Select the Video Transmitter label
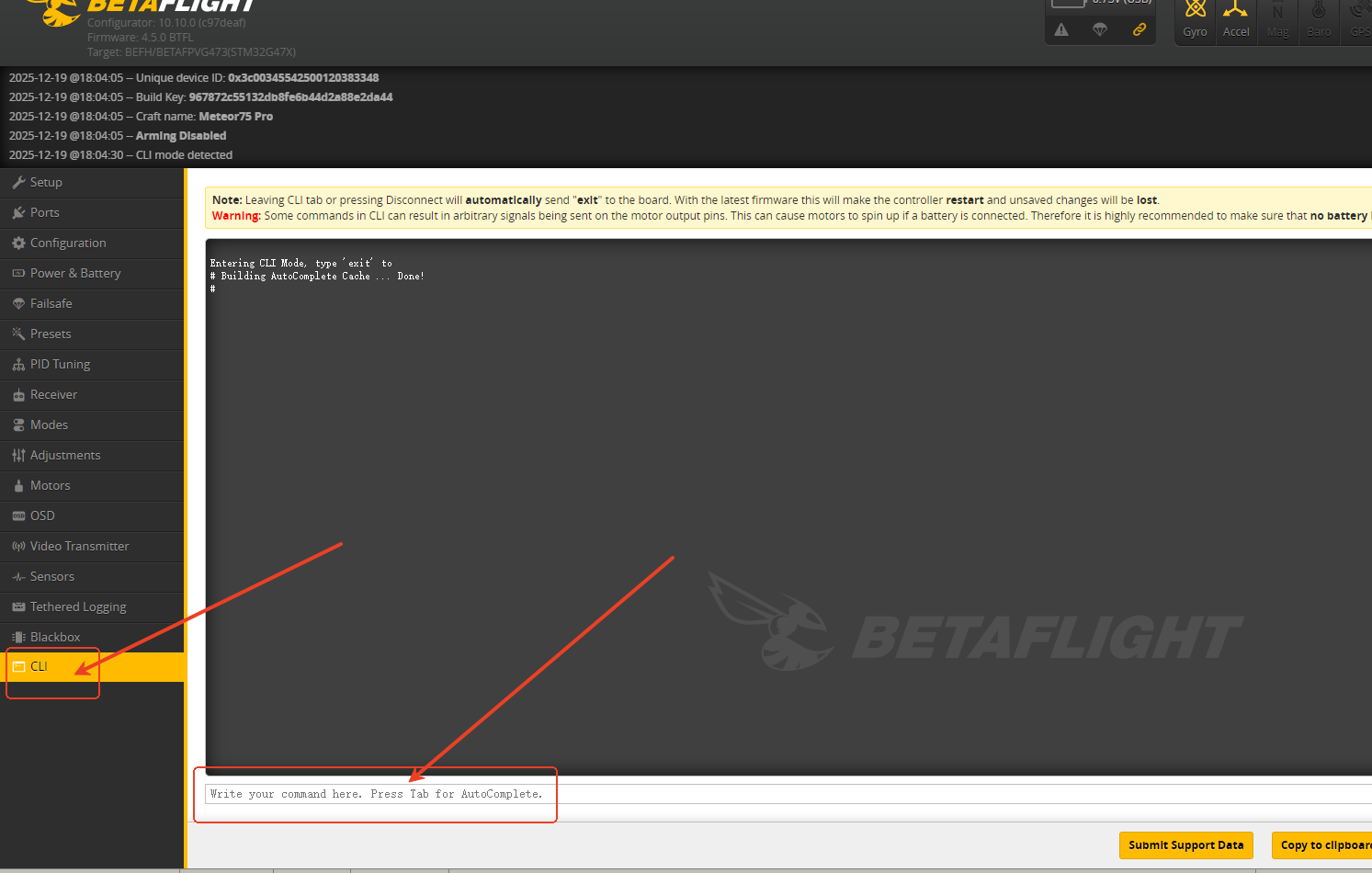1372x873 pixels. (x=79, y=546)
